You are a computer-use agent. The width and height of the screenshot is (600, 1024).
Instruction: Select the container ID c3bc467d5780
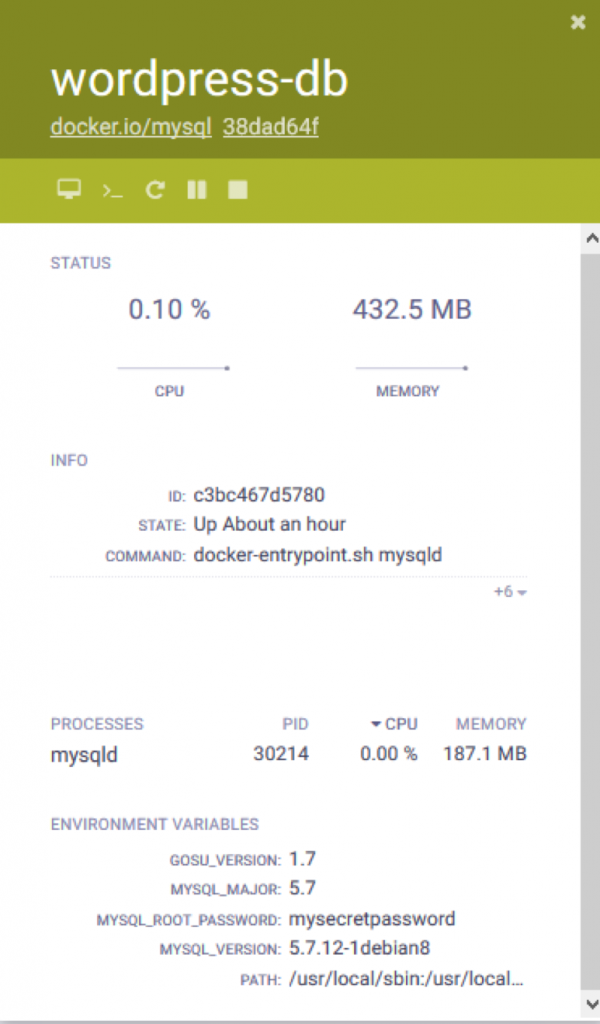pos(257,493)
